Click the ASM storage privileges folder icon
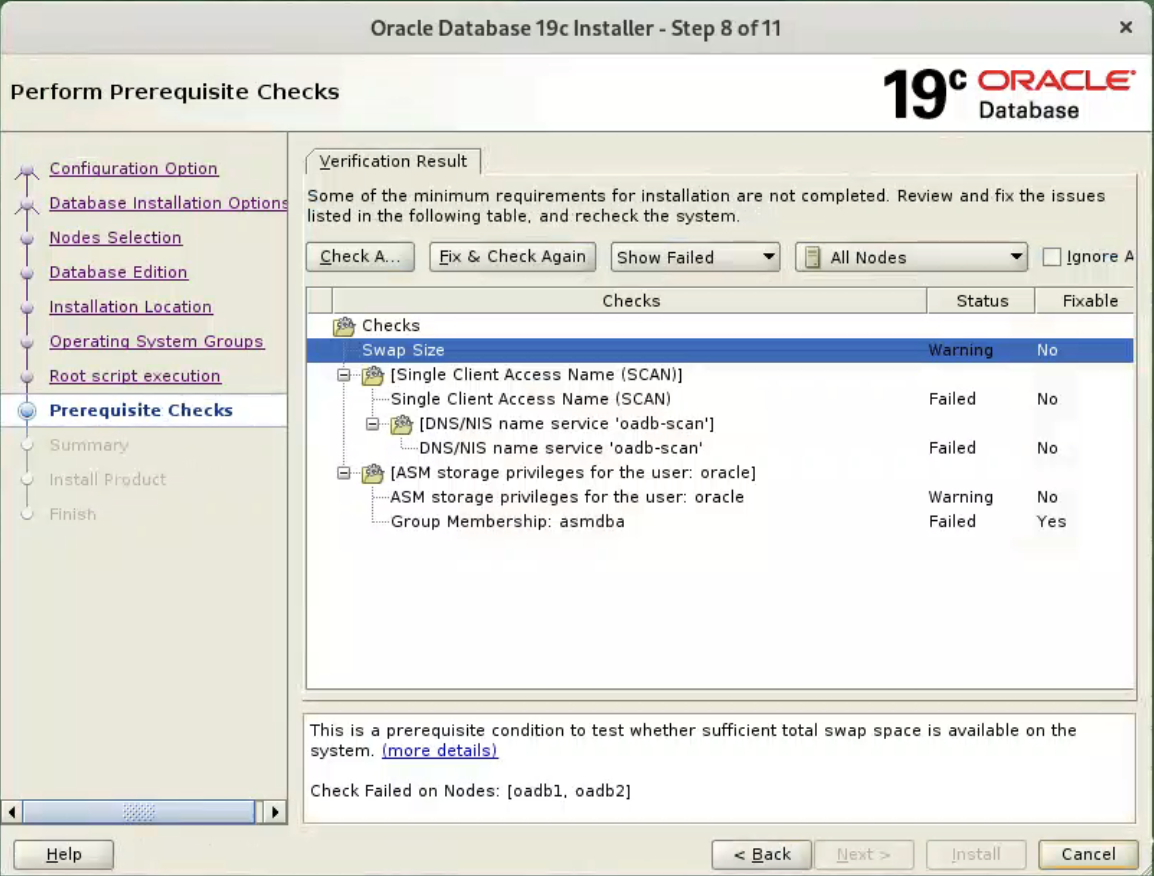1154x876 pixels. pyautogui.click(x=372, y=473)
